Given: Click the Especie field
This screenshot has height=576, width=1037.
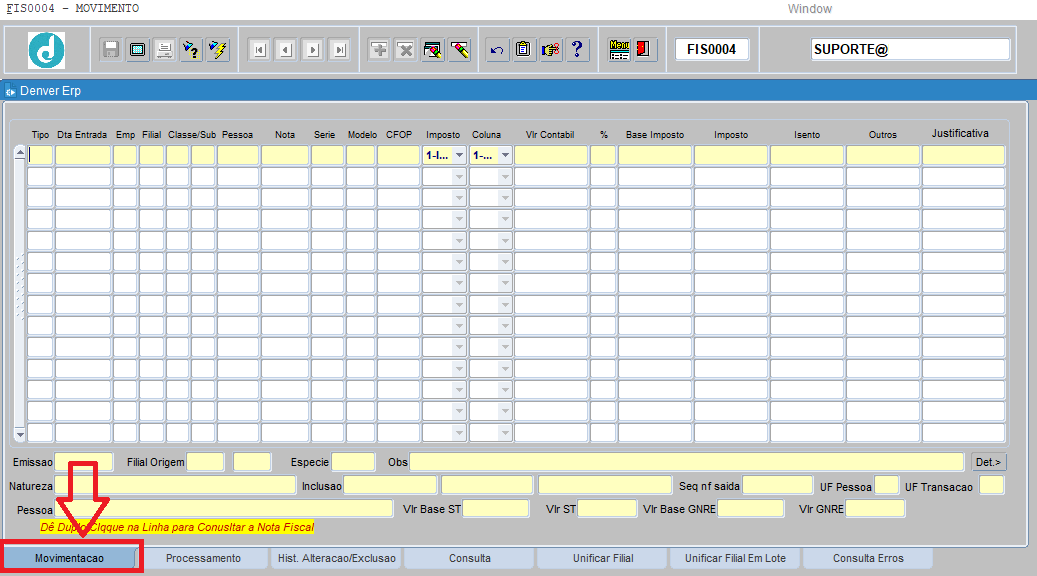Looking at the screenshot, I should pyautogui.click(x=353, y=462).
